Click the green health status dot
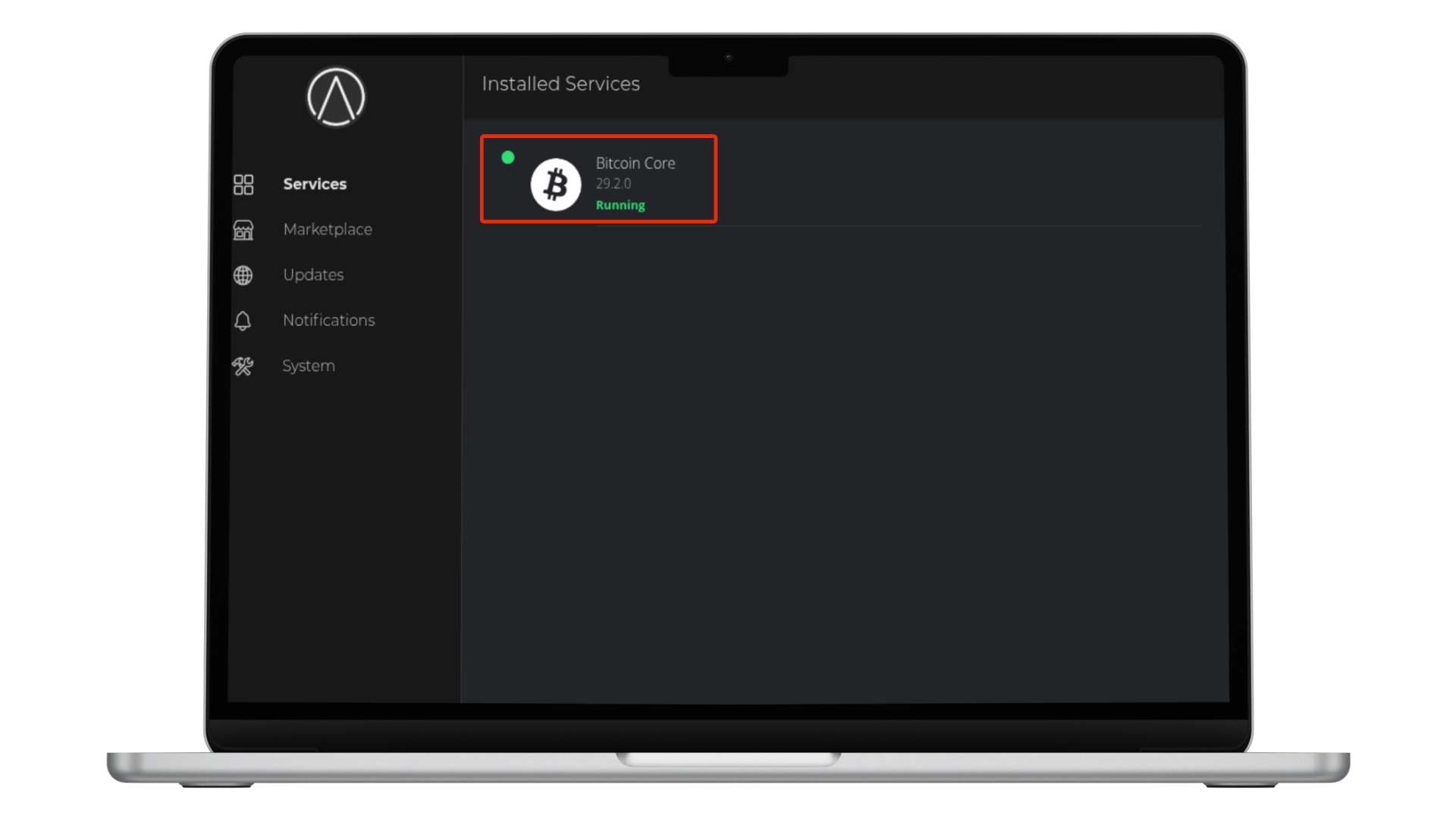This screenshot has width=1456, height=819. click(x=508, y=158)
